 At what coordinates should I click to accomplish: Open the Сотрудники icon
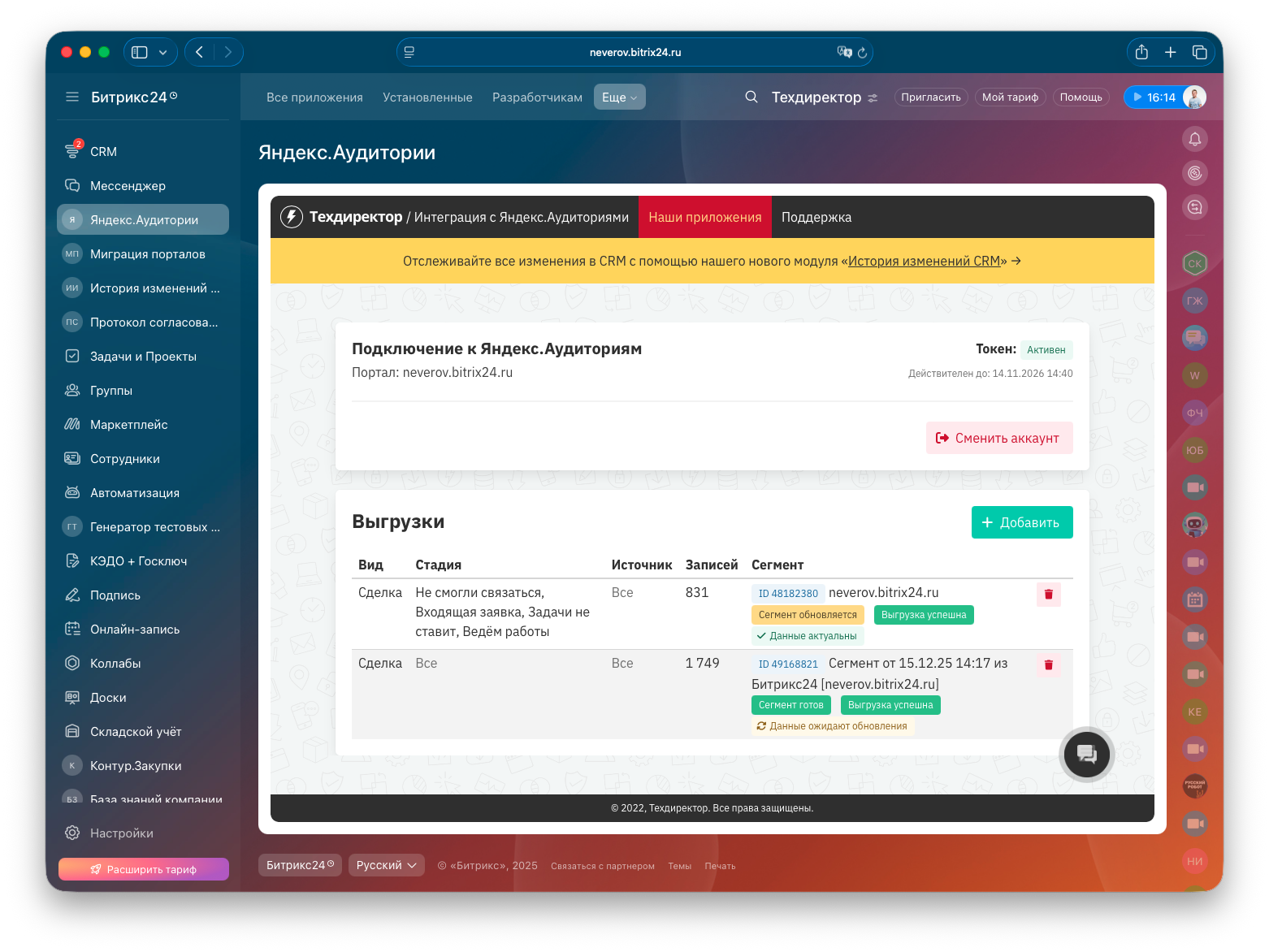72,458
